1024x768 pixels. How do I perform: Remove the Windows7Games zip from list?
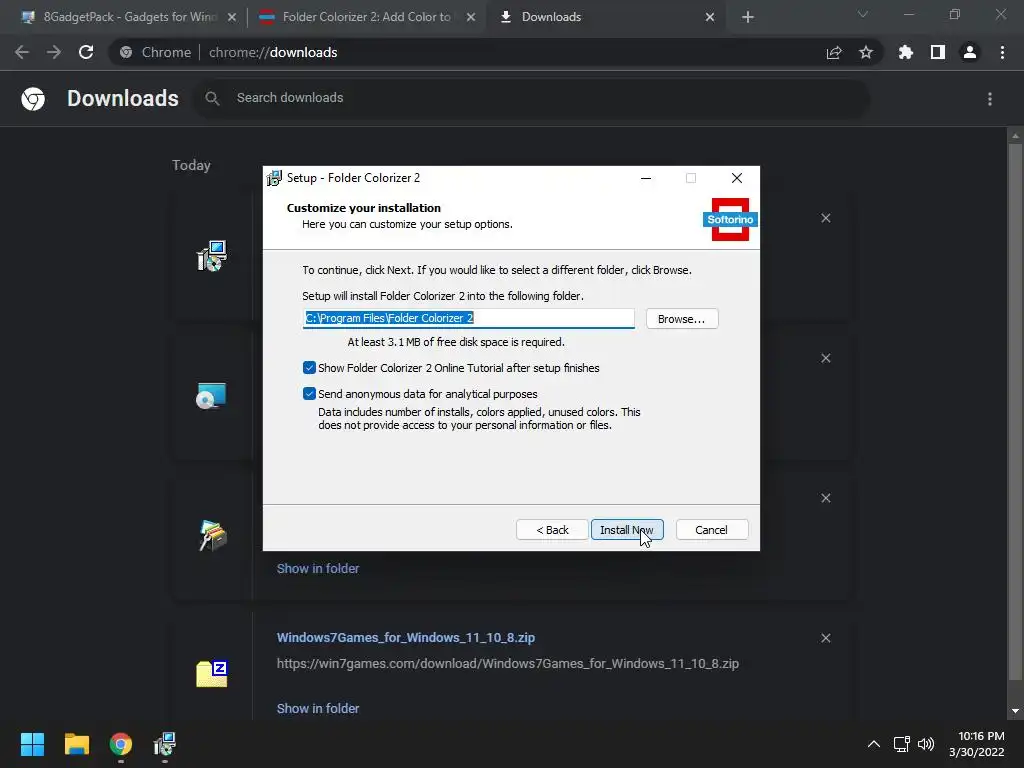tap(826, 638)
